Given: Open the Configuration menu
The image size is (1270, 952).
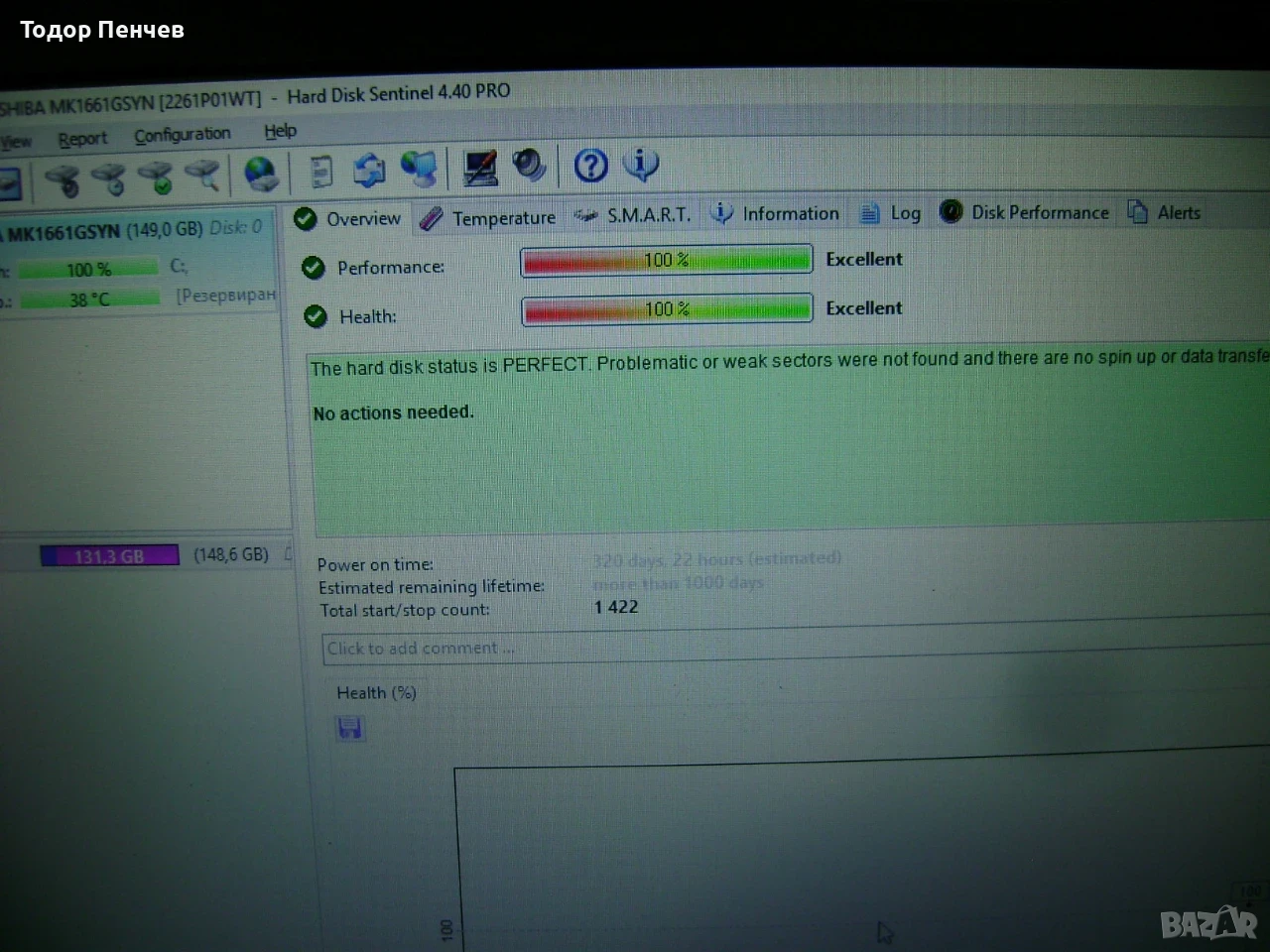Looking at the screenshot, I should (183, 135).
